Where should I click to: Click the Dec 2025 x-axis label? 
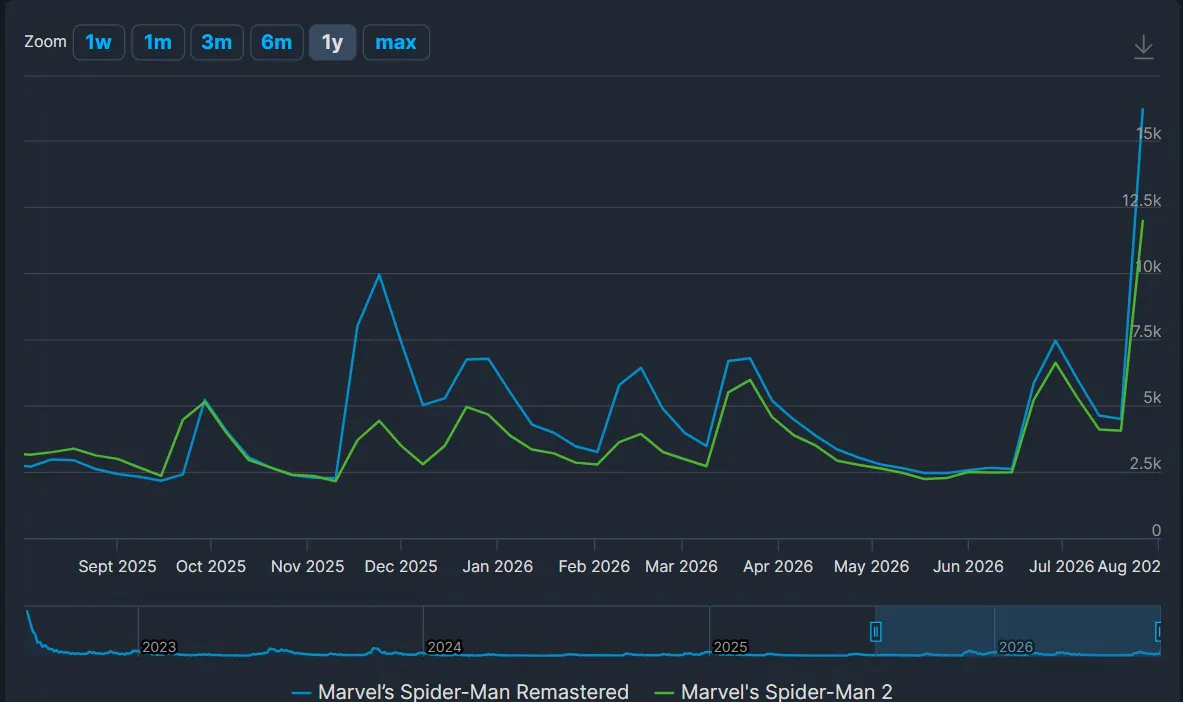point(401,566)
